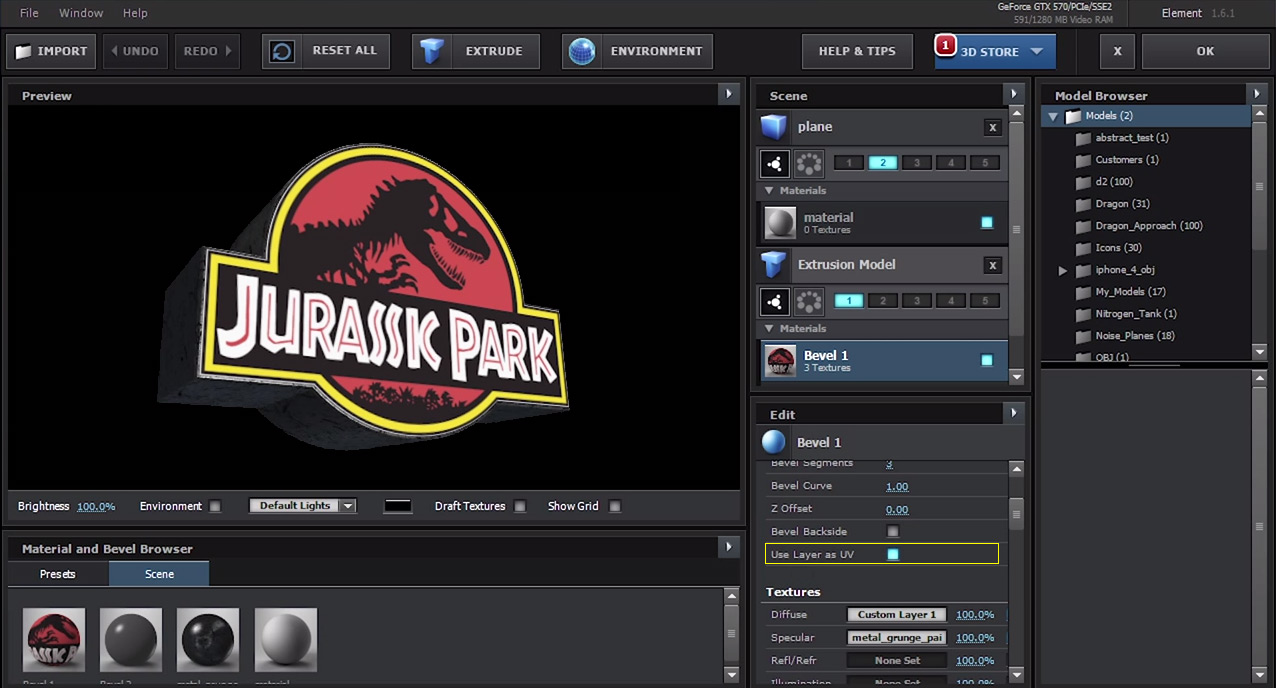Click the Models folder icon in Model Browser
Viewport: 1276px width, 688px height.
(x=1073, y=116)
